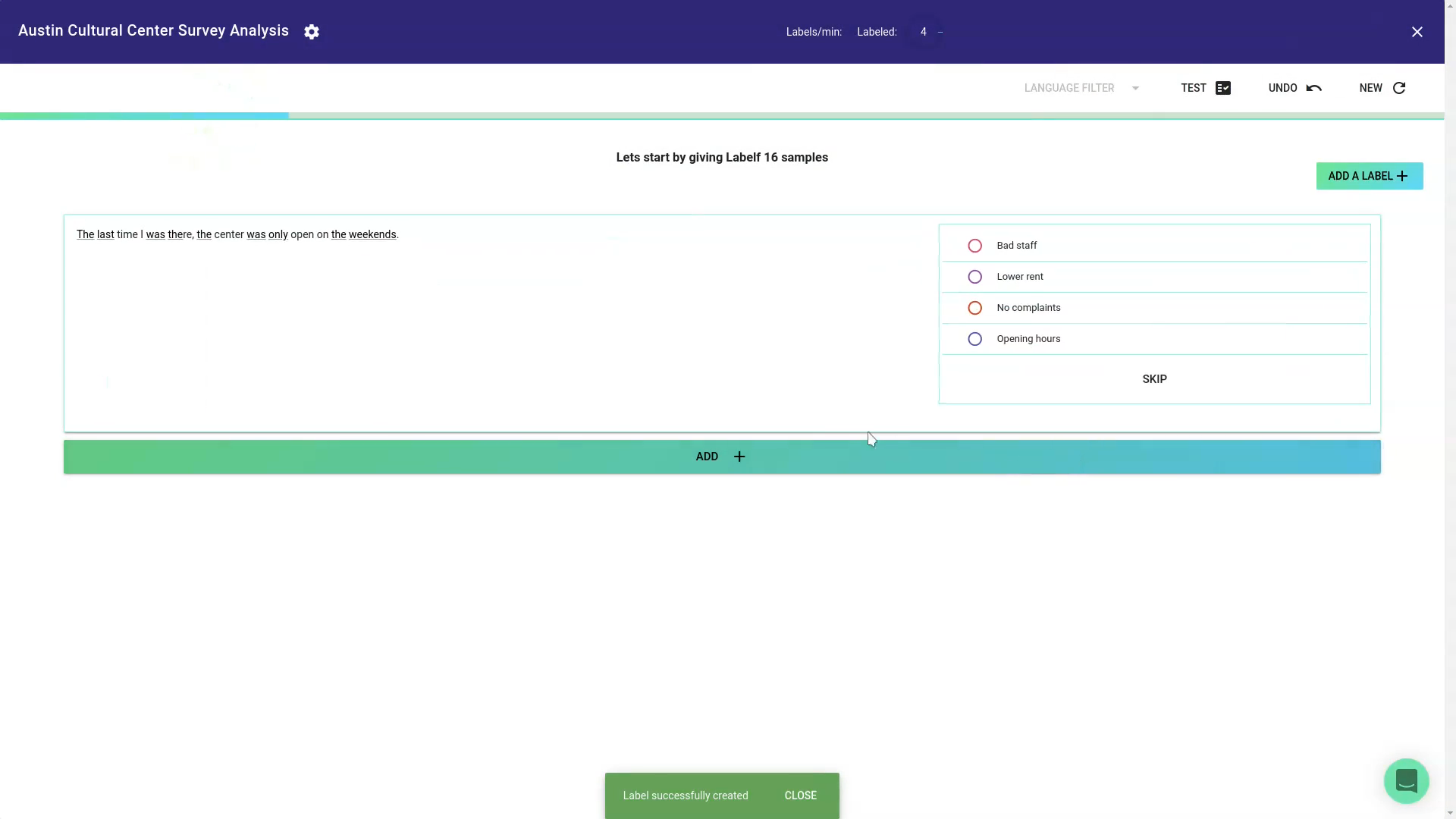Image resolution: width=1456 pixels, height=819 pixels.
Task: Click the sample text sentence
Action: pyautogui.click(x=237, y=234)
